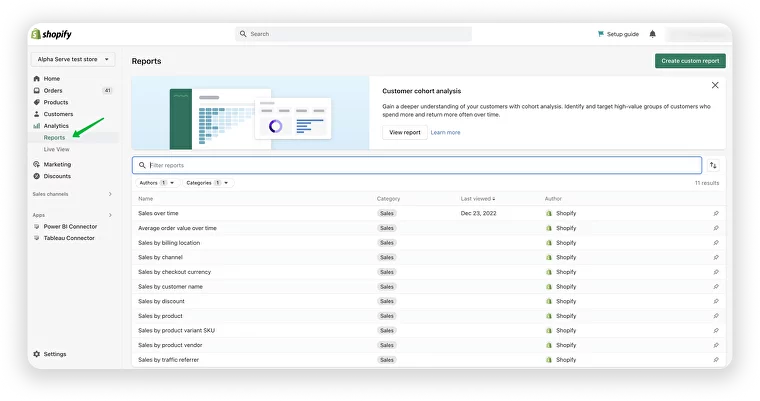Click the Shopify logo
The image size is (760, 401).
[51, 34]
